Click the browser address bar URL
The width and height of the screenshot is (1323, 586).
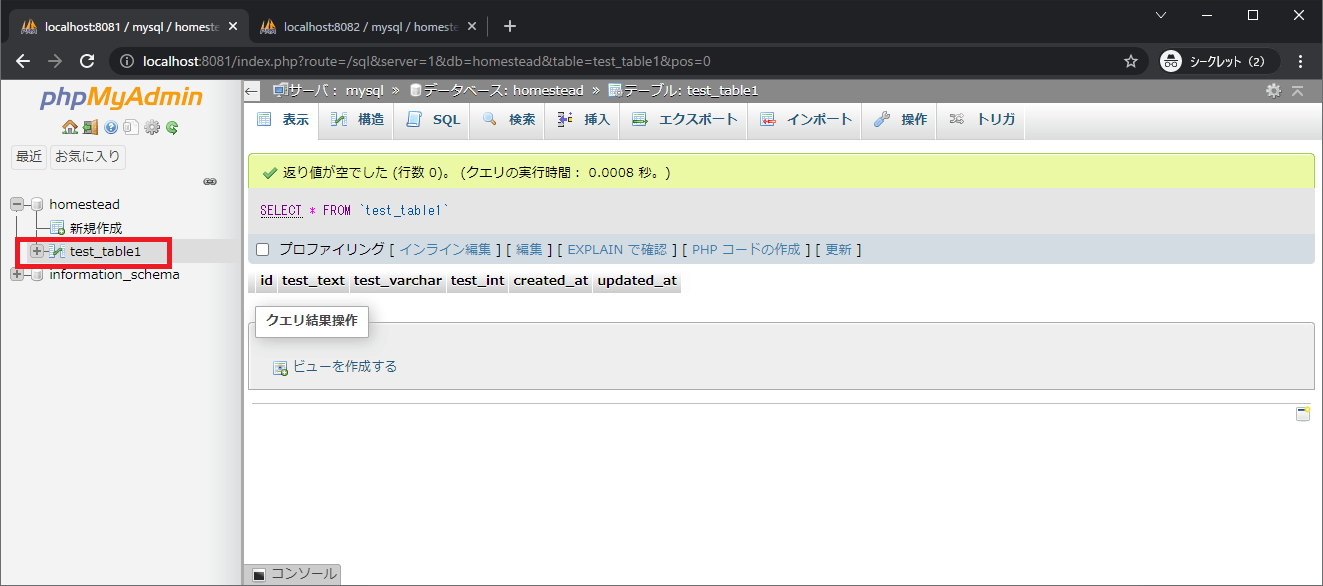(x=427, y=61)
